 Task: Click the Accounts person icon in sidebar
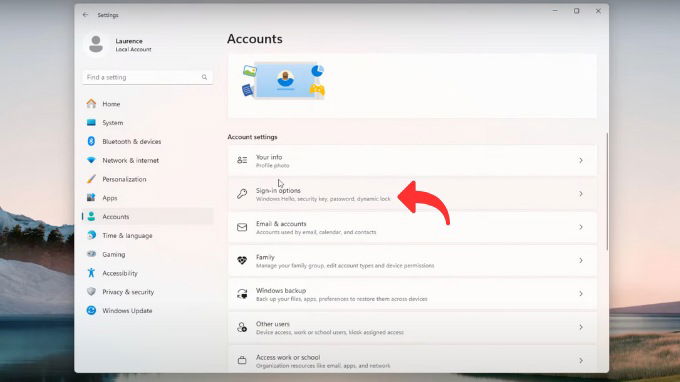(91, 216)
